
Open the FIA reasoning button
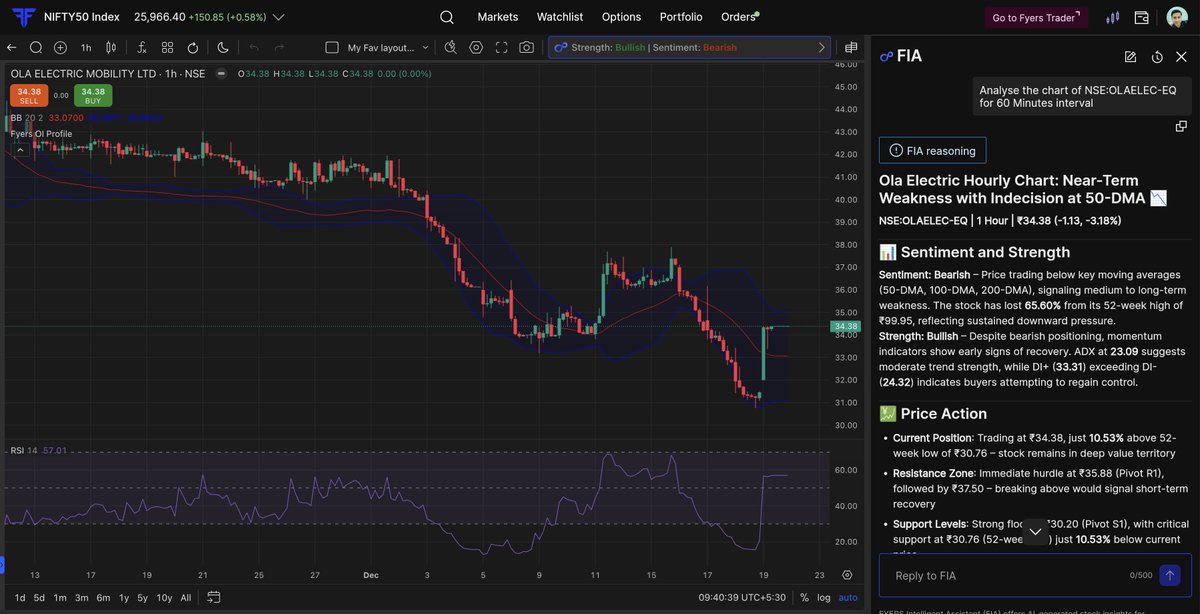coord(933,150)
